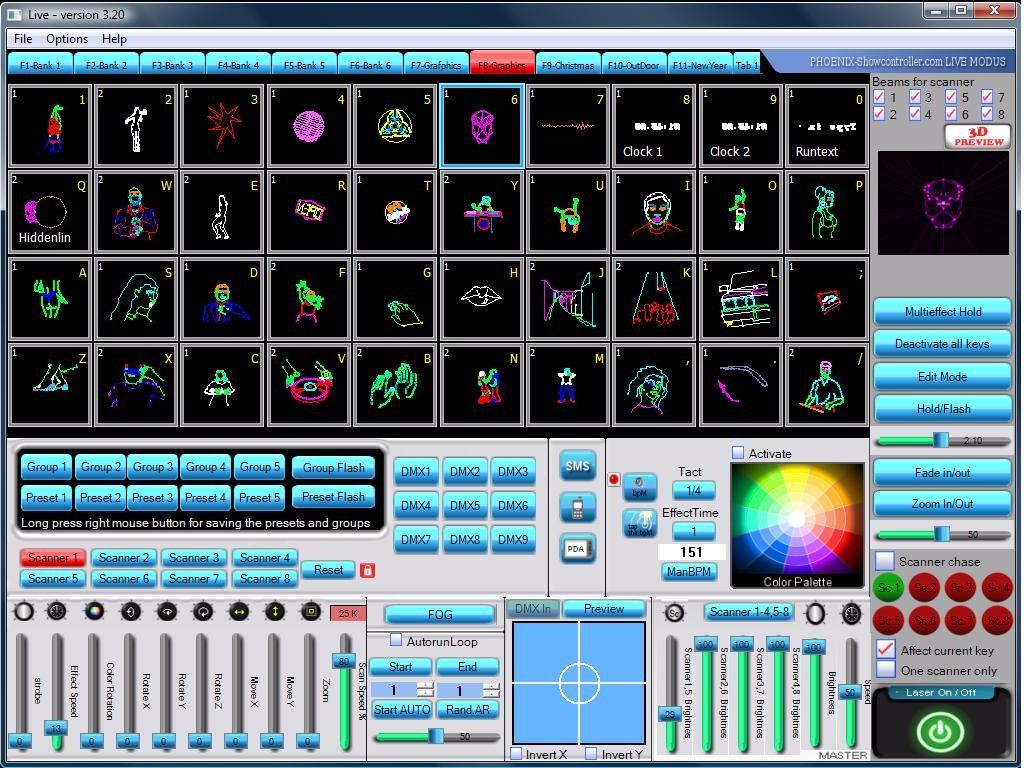Click the icon above the Rotate Y slider
The width and height of the screenshot is (1024, 768).
[167, 612]
